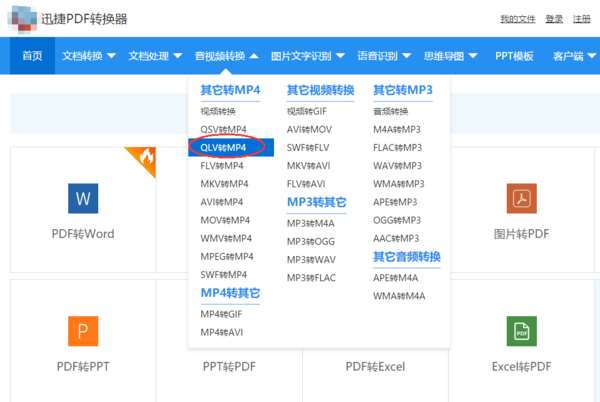The image size is (600, 402).
Task: Select AVI转MP4 in the menu
Action: click(222, 202)
